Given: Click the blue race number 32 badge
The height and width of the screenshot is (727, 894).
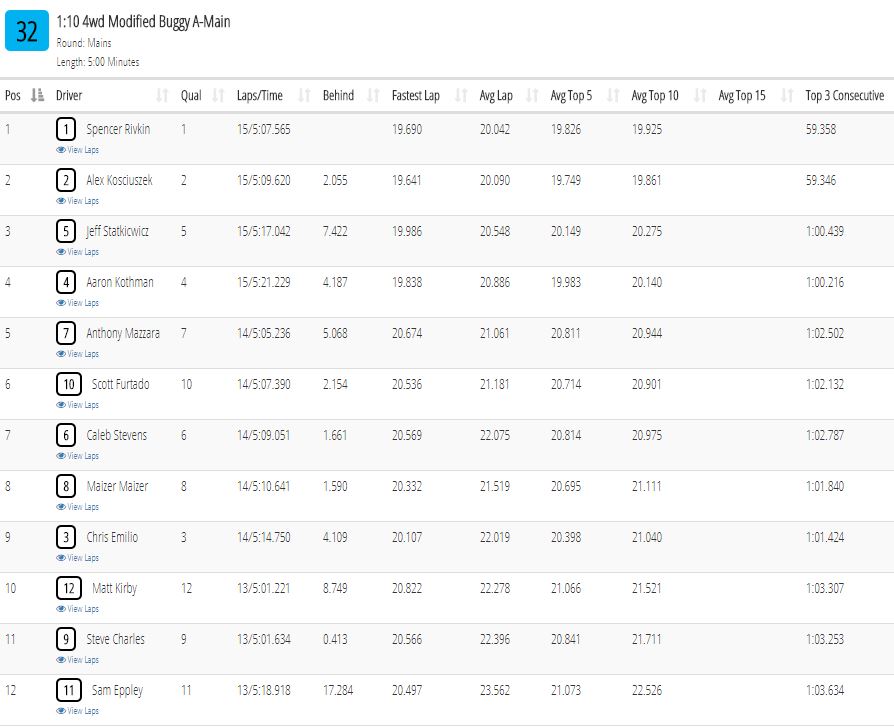Looking at the screenshot, I should pyautogui.click(x=27, y=31).
